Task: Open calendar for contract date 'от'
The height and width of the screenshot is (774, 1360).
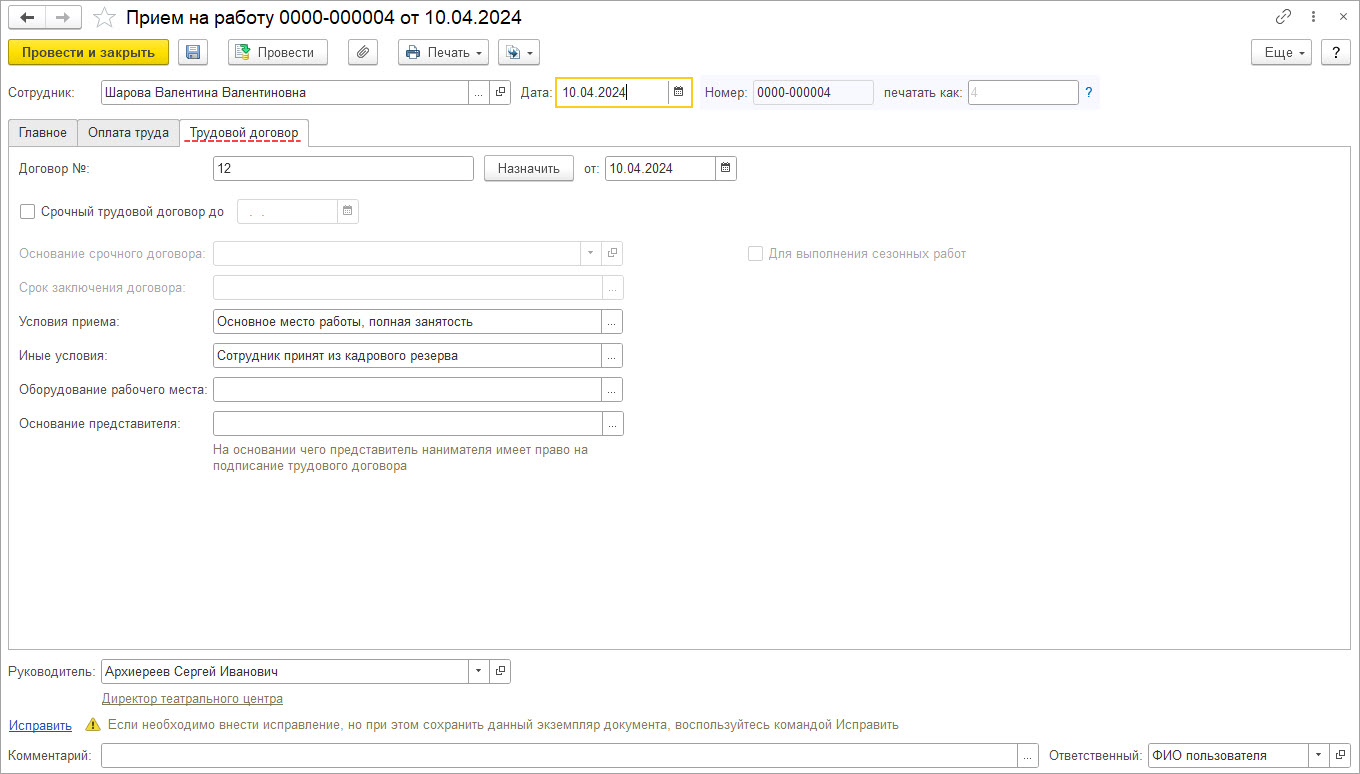Action: [x=726, y=168]
